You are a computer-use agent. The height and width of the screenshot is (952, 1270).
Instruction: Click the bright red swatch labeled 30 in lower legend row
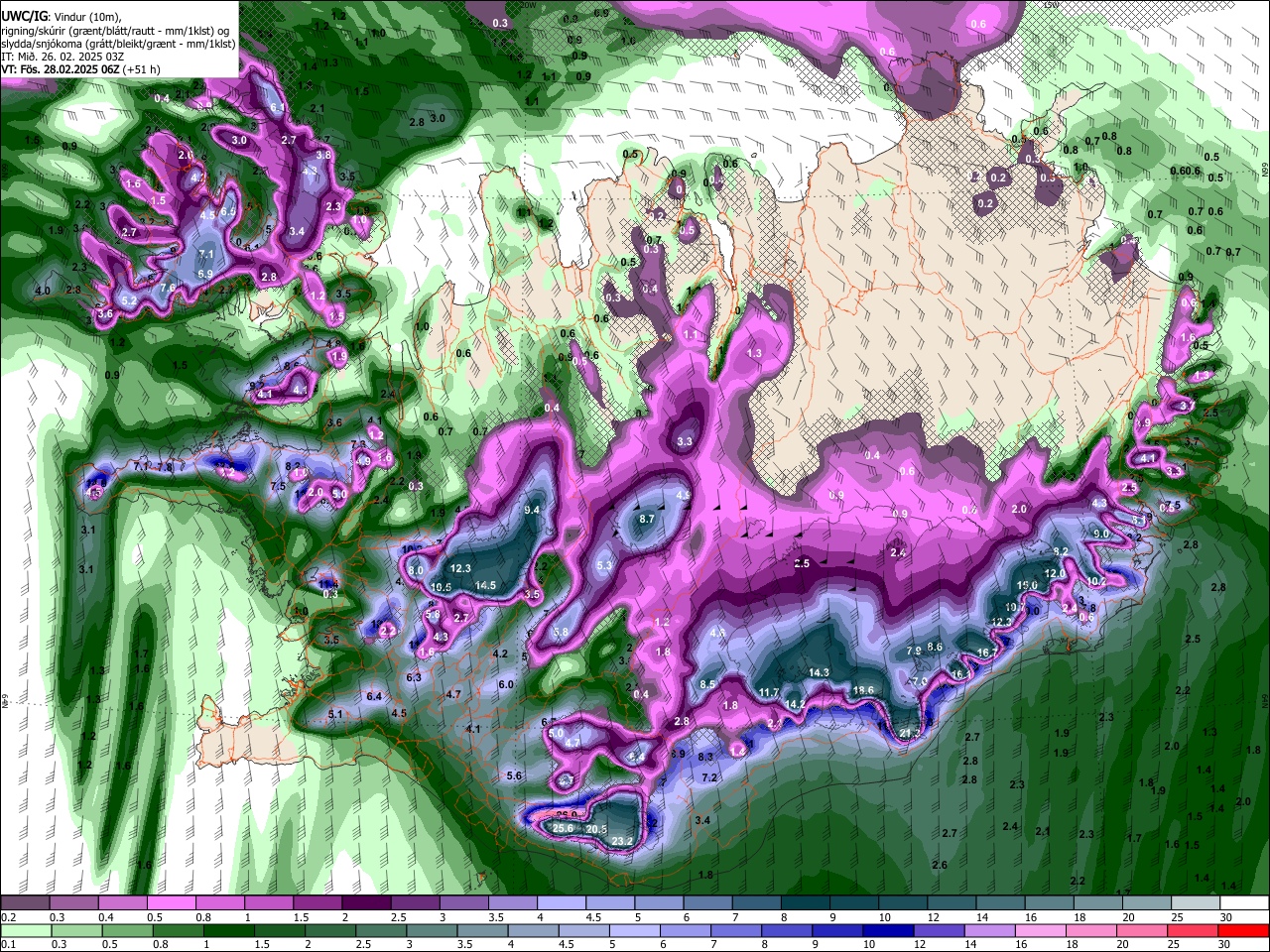pos(1244,930)
